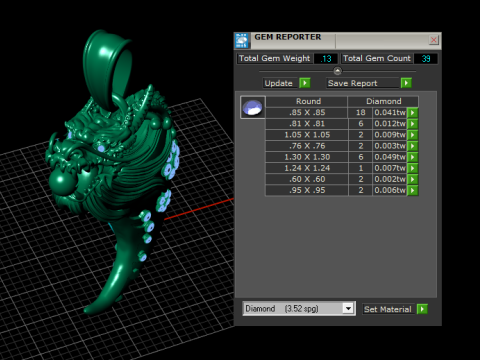Click the Total Gem Count label
Image resolution: width=480 pixels, height=360 pixels.
(x=377, y=58)
